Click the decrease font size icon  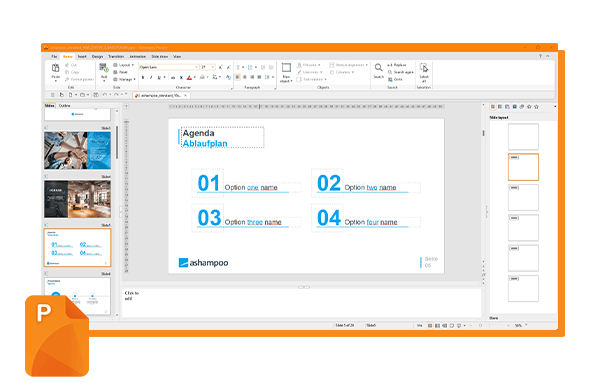228,67
